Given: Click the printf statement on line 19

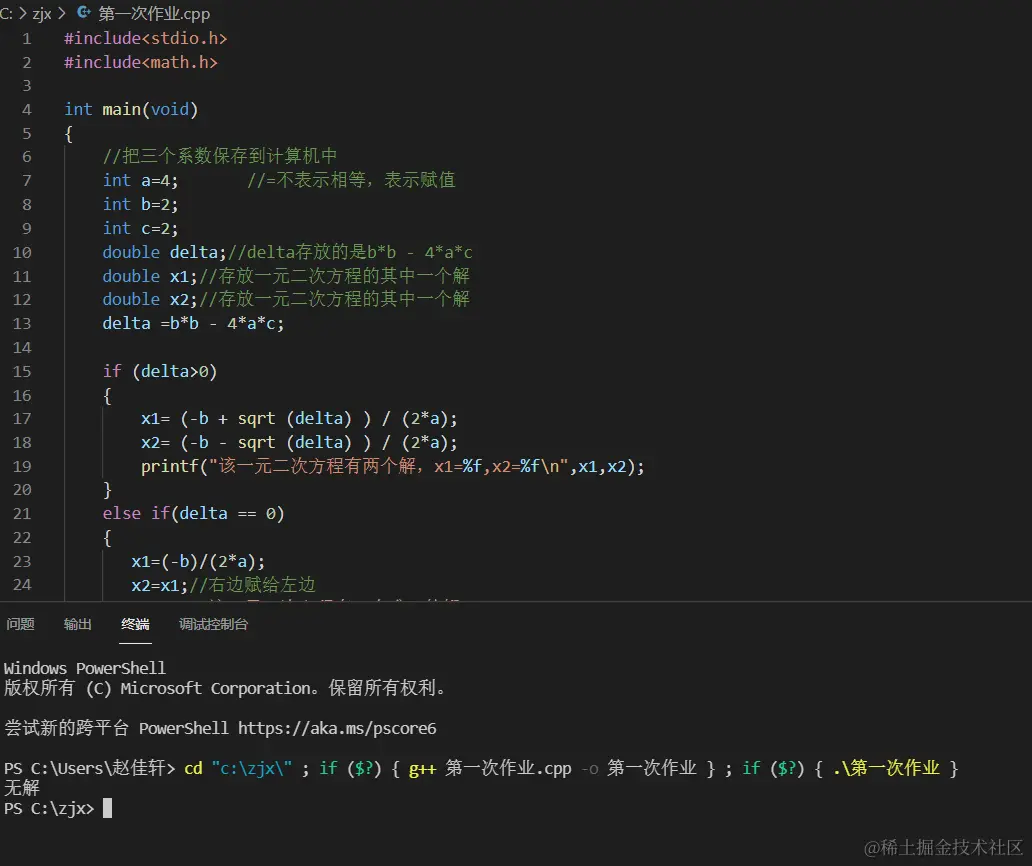Looking at the screenshot, I should (x=392, y=466).
